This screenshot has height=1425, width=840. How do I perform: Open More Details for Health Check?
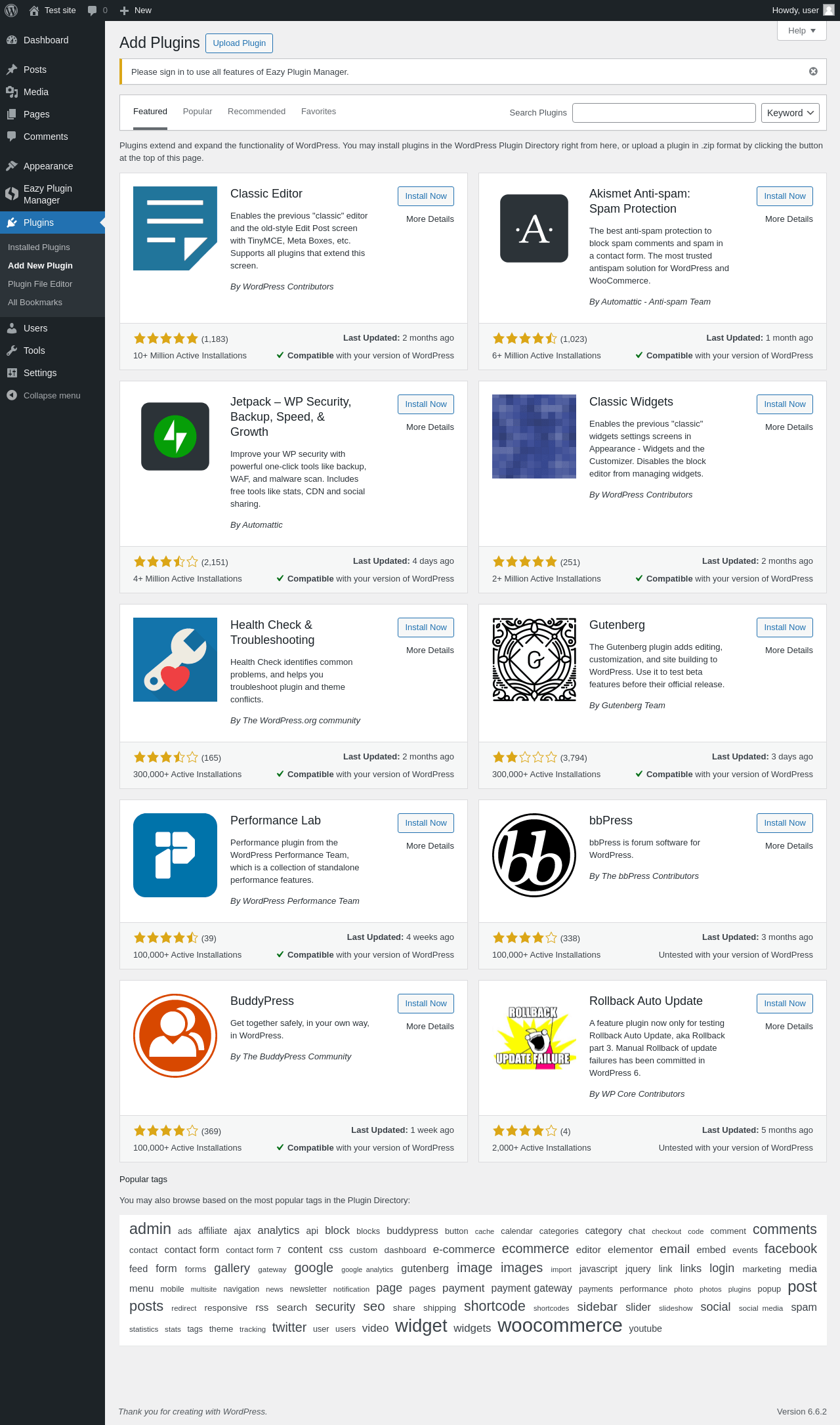pos(430,650)
